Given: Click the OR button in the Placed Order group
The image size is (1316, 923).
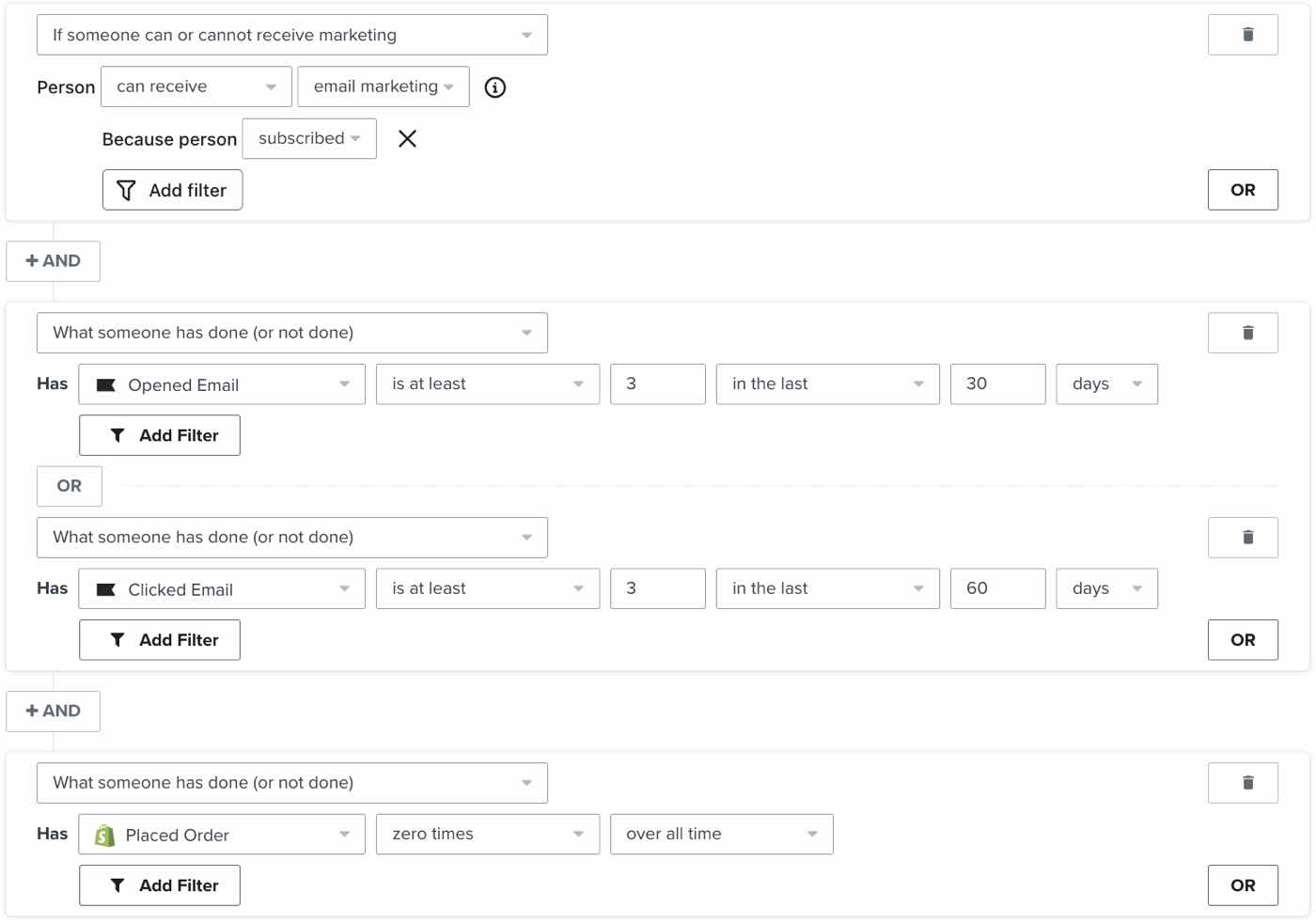Looking at the screenshot, I should tap(1243, 885).
